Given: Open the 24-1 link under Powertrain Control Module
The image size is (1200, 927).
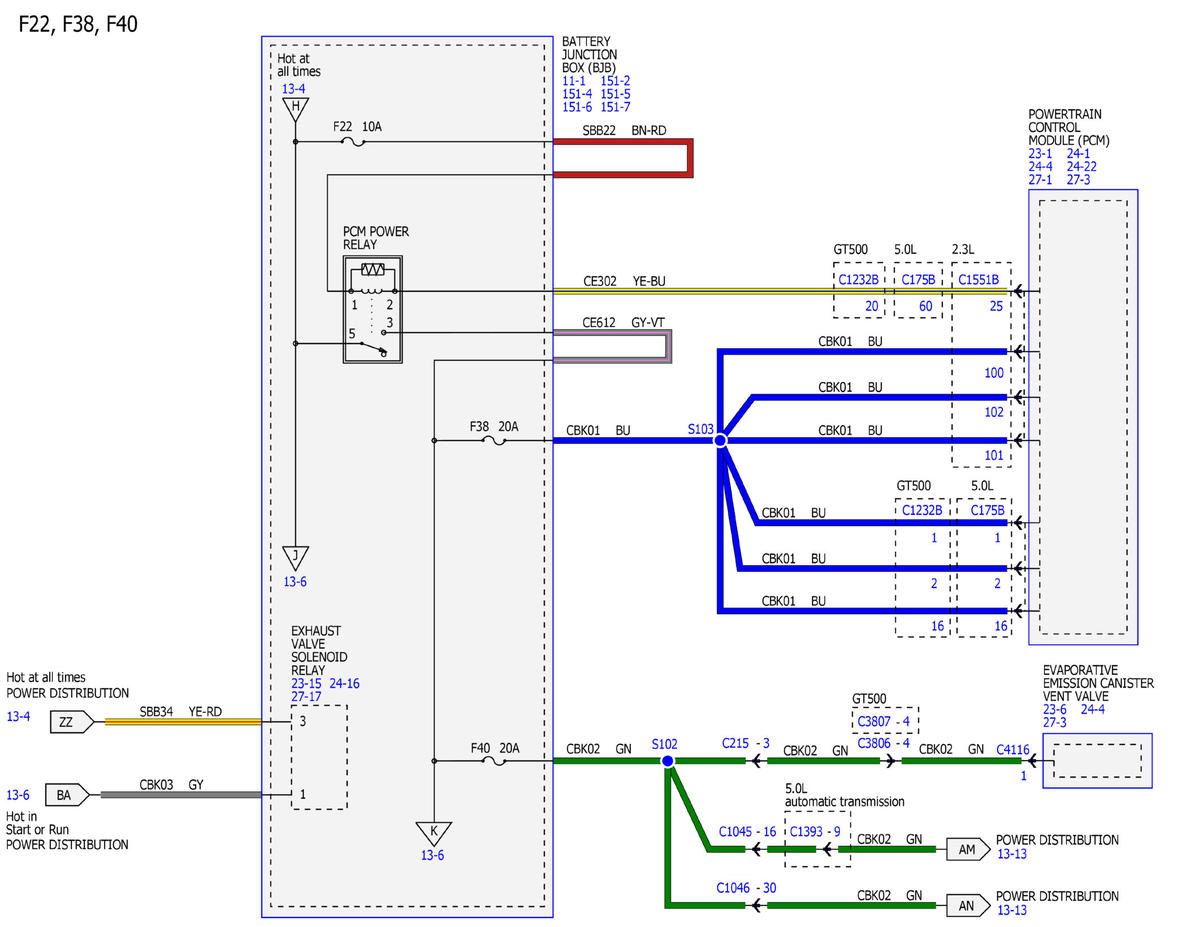Looking at the screenshot, I should click(1079, 153).
